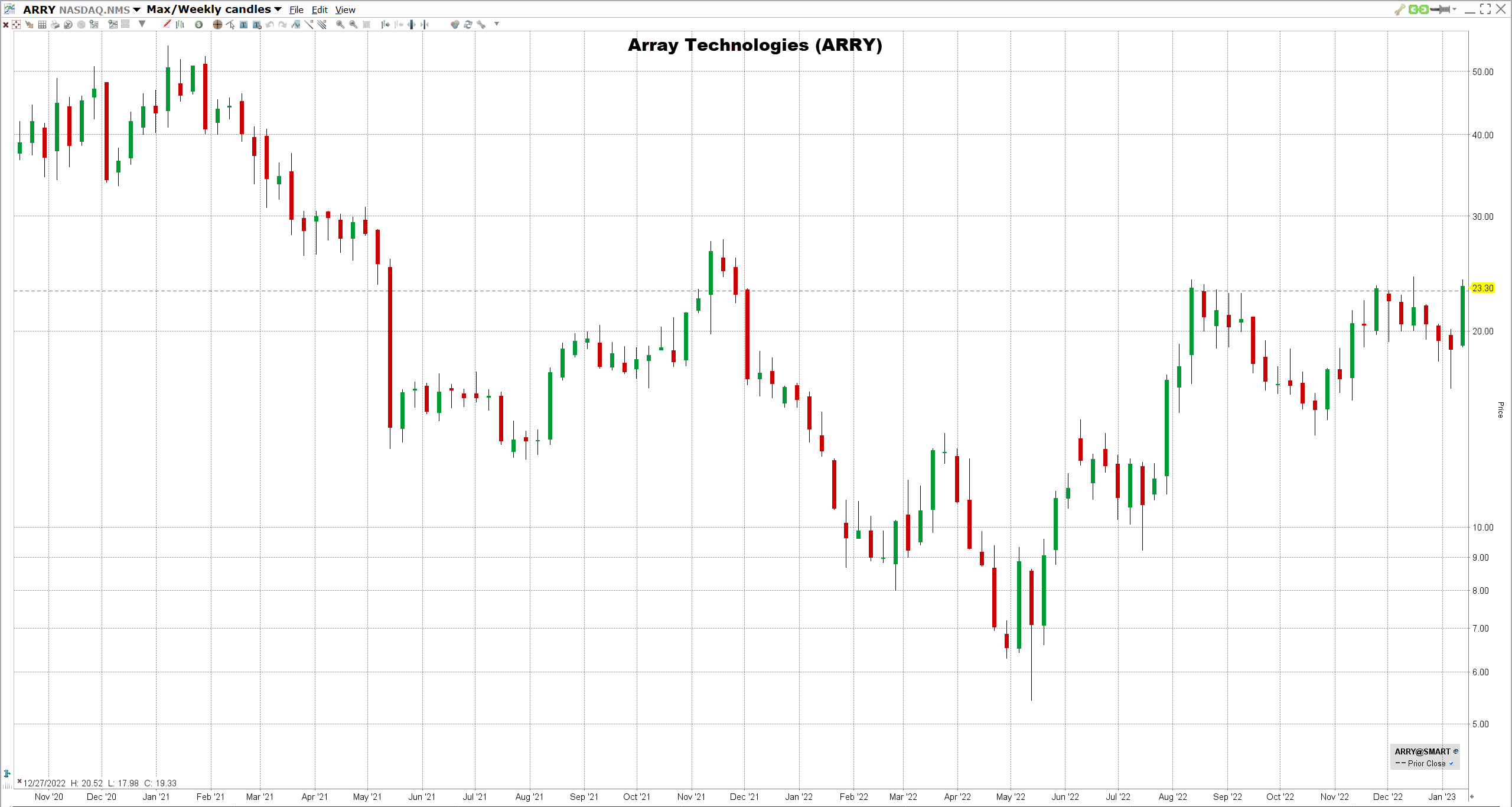Click the 50.00 price axis label

point(1482,71)
